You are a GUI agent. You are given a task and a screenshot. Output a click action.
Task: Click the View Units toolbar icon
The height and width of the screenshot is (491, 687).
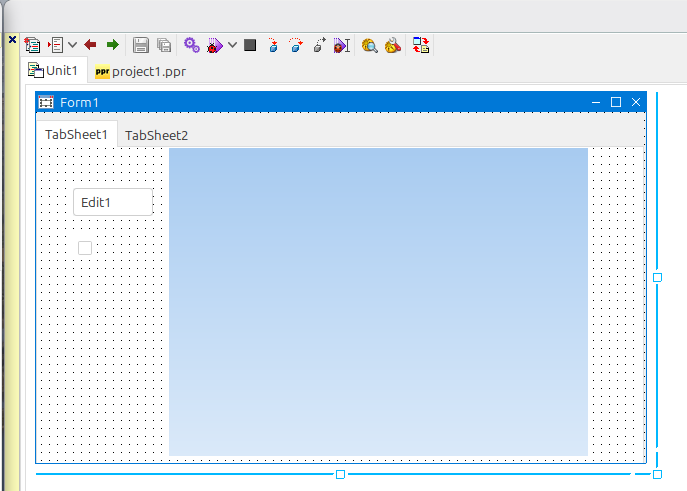pos(33,45)
